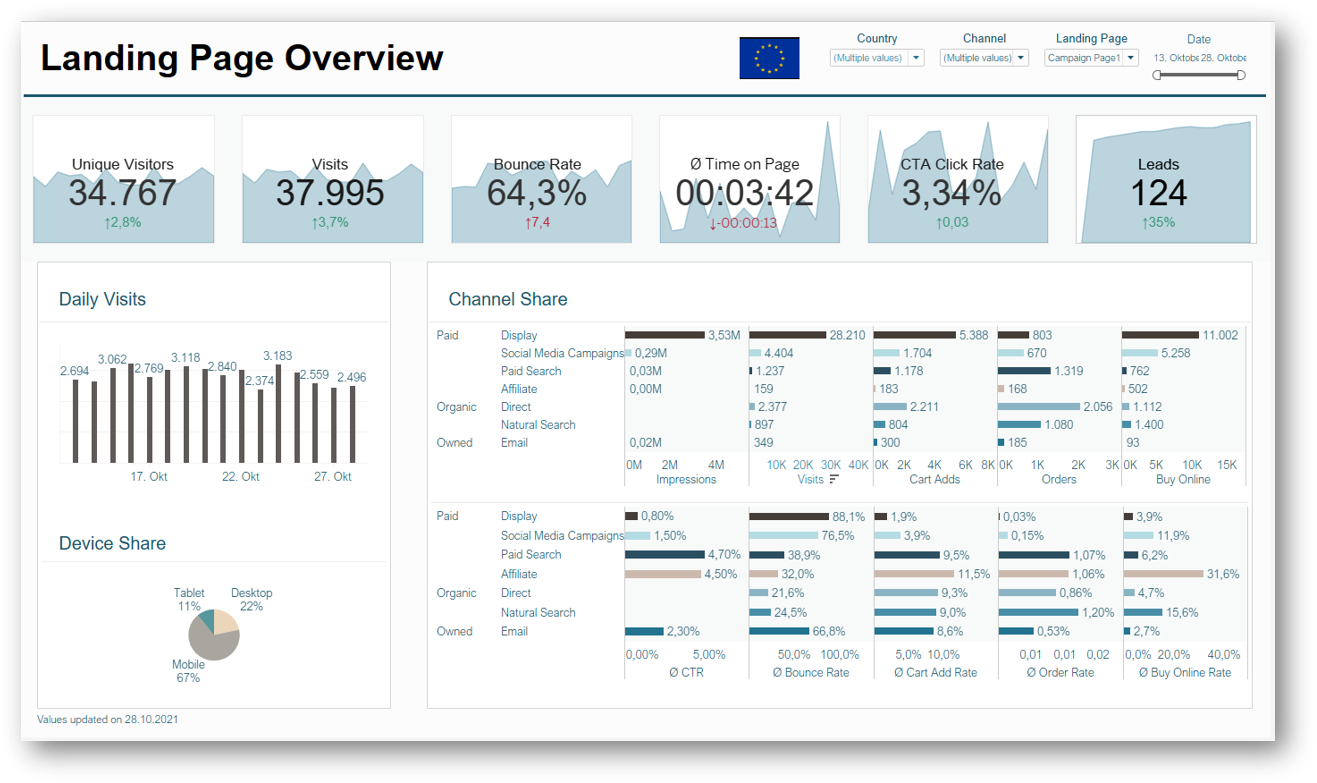Select the CTA Click Rate KPI card
Image resolution: width=1317 pixels, height=783 pixels.
click(x=957, y=180)
